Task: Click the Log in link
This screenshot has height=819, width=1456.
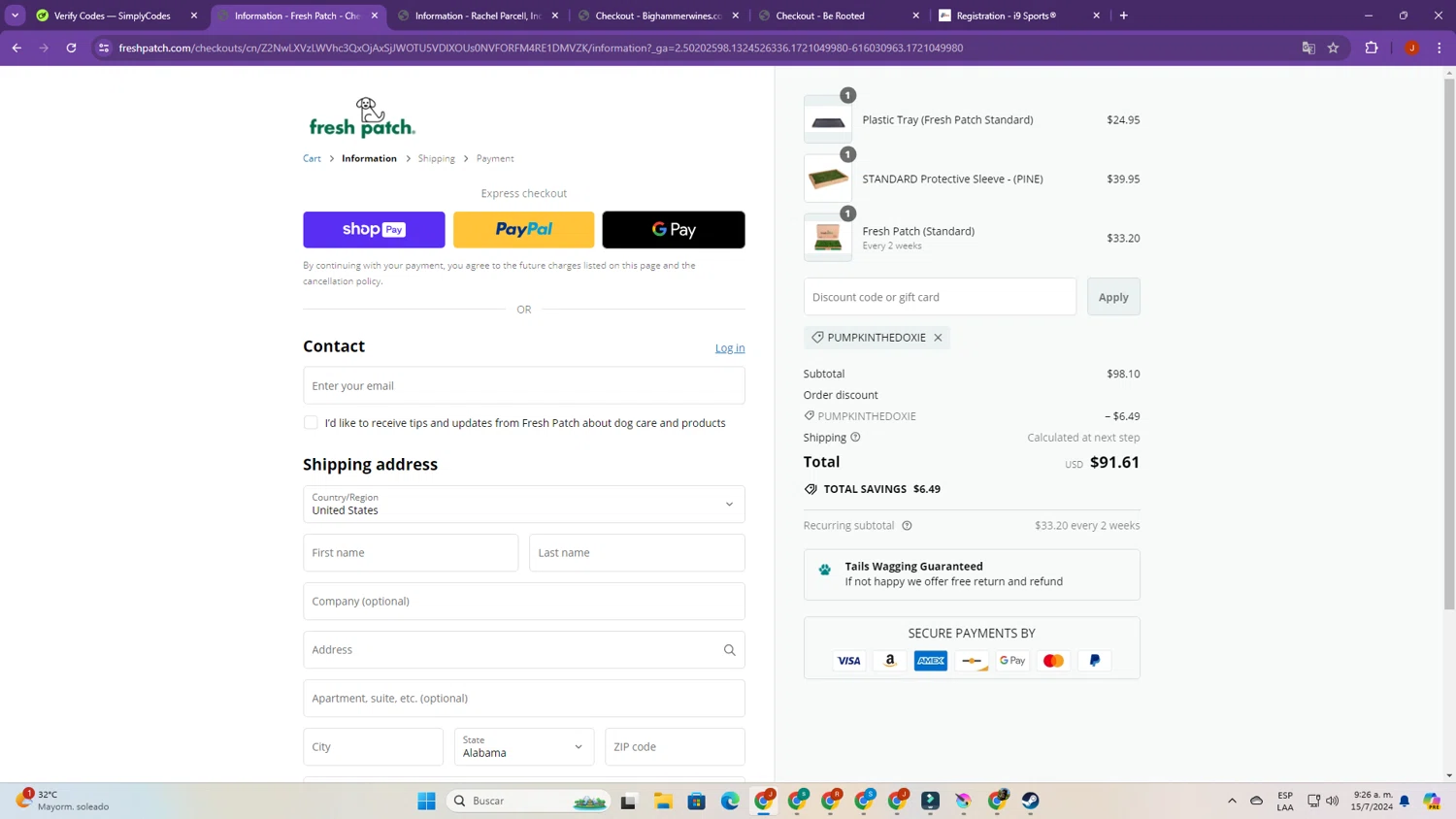Action: point(730,348)
